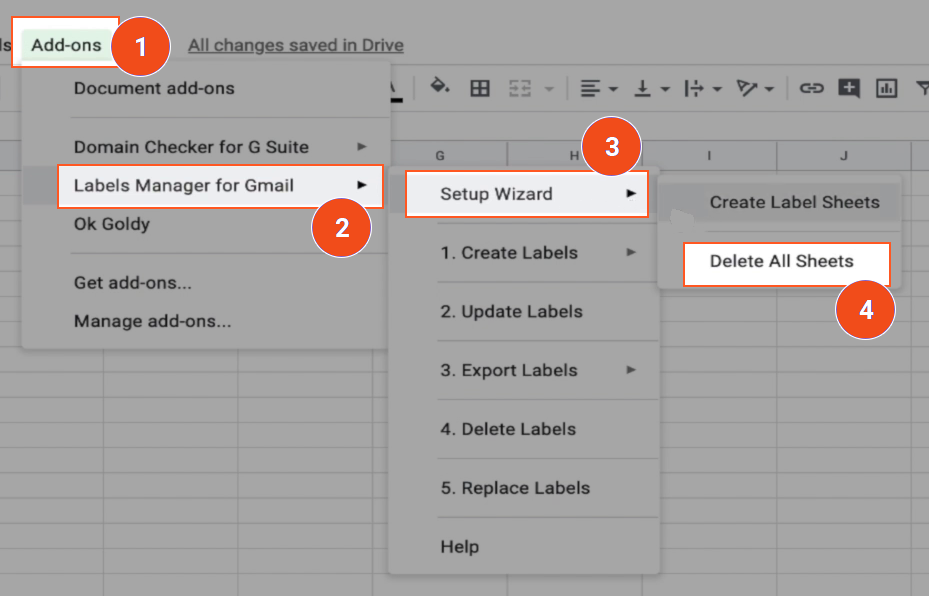
Task: Select column G header
Action: 440,156
